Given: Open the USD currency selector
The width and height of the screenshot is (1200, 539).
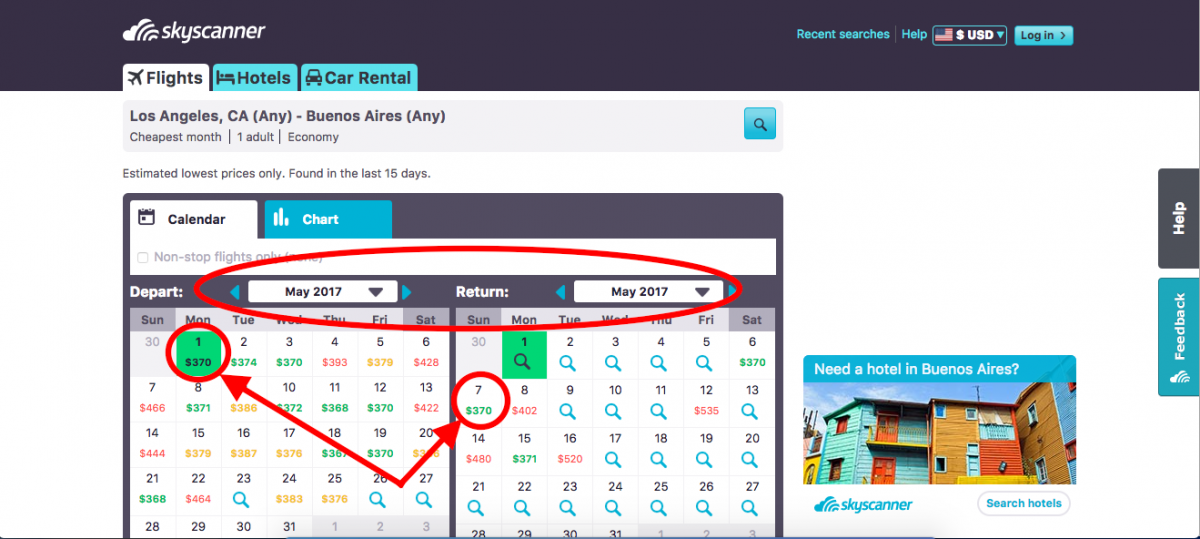Looking at the screenshot, I should [x=969, y=35].
